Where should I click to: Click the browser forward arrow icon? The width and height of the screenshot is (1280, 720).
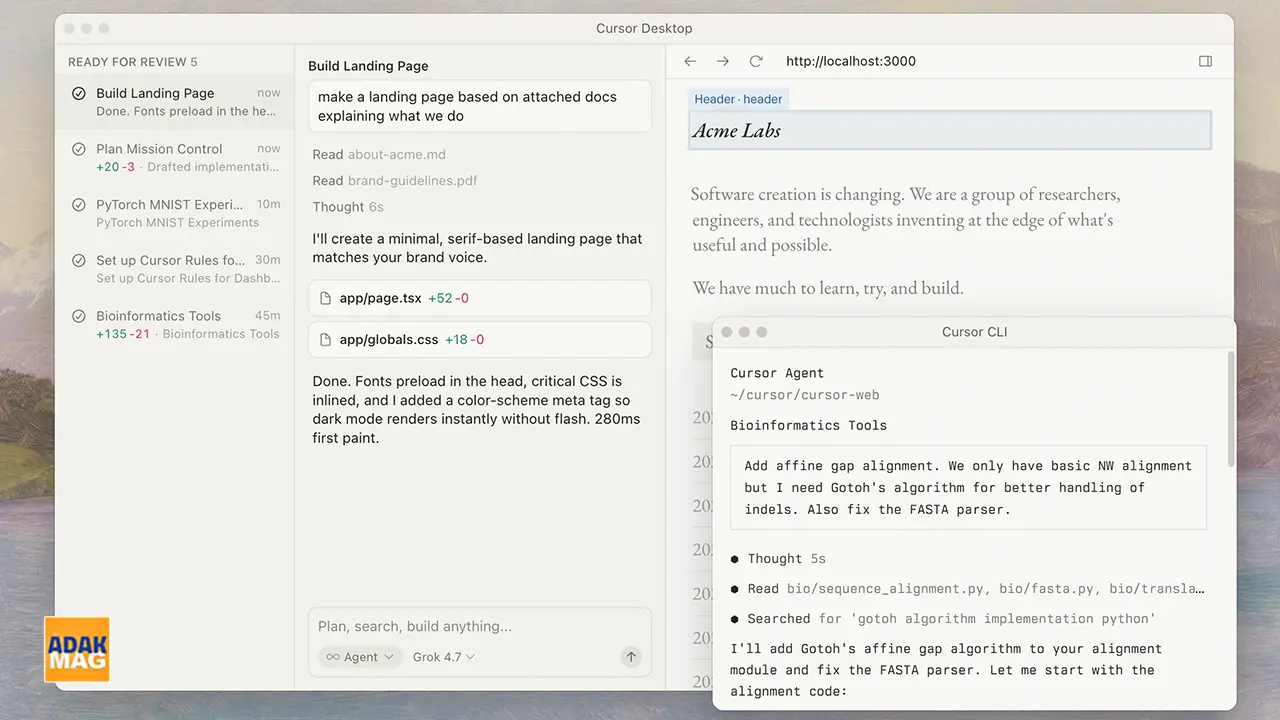(723, 61)
